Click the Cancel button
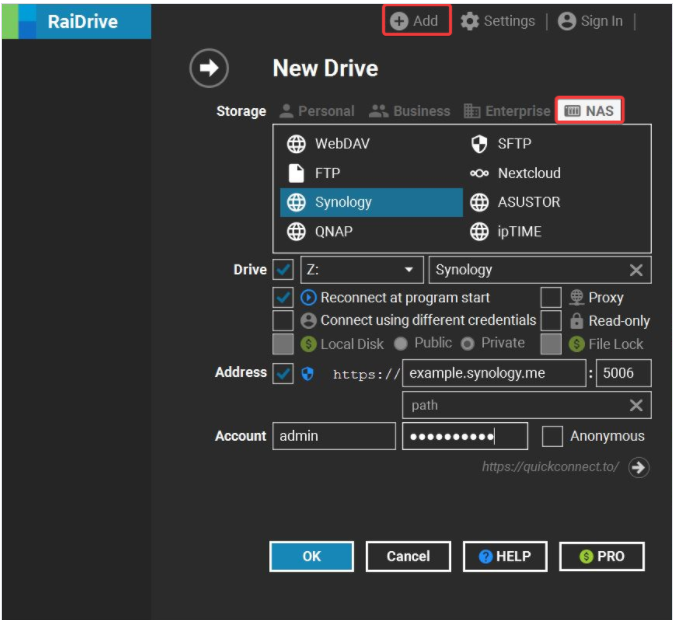This screenshot has height=620, width=674. (x=408, y=556)
